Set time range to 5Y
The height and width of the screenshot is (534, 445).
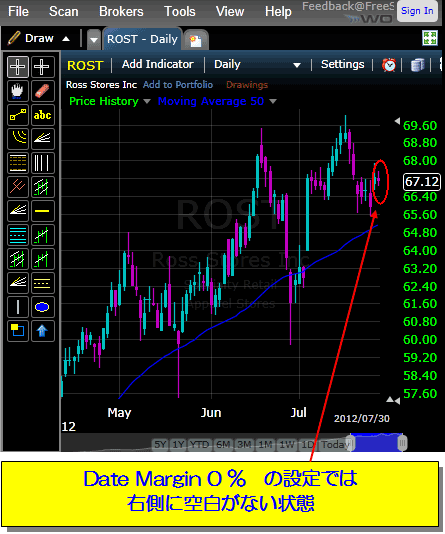(x=160, y=444)
